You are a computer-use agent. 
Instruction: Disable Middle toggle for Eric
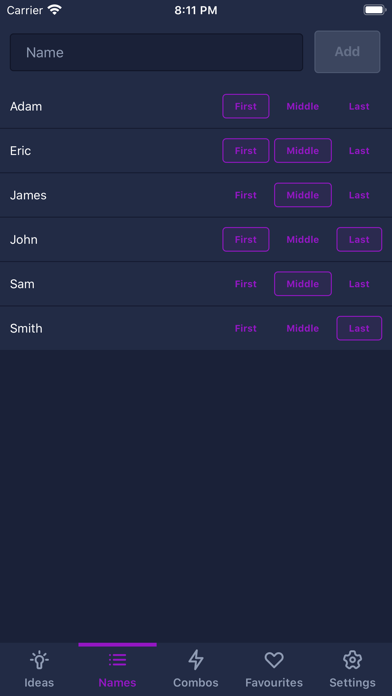pos(303,150)
